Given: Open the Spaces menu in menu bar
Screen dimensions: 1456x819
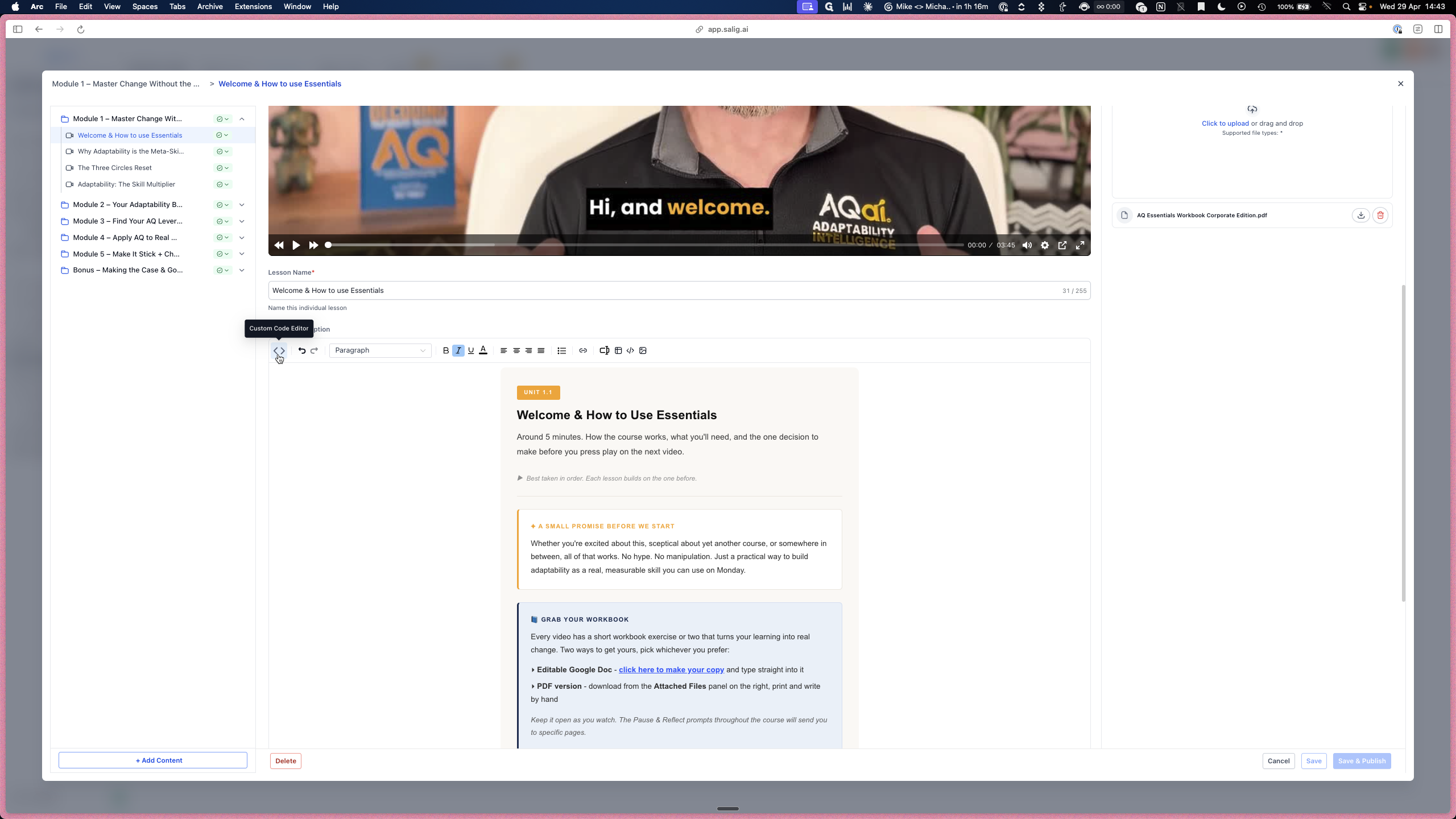Looking at the screenshot, I should pos(144,7).
